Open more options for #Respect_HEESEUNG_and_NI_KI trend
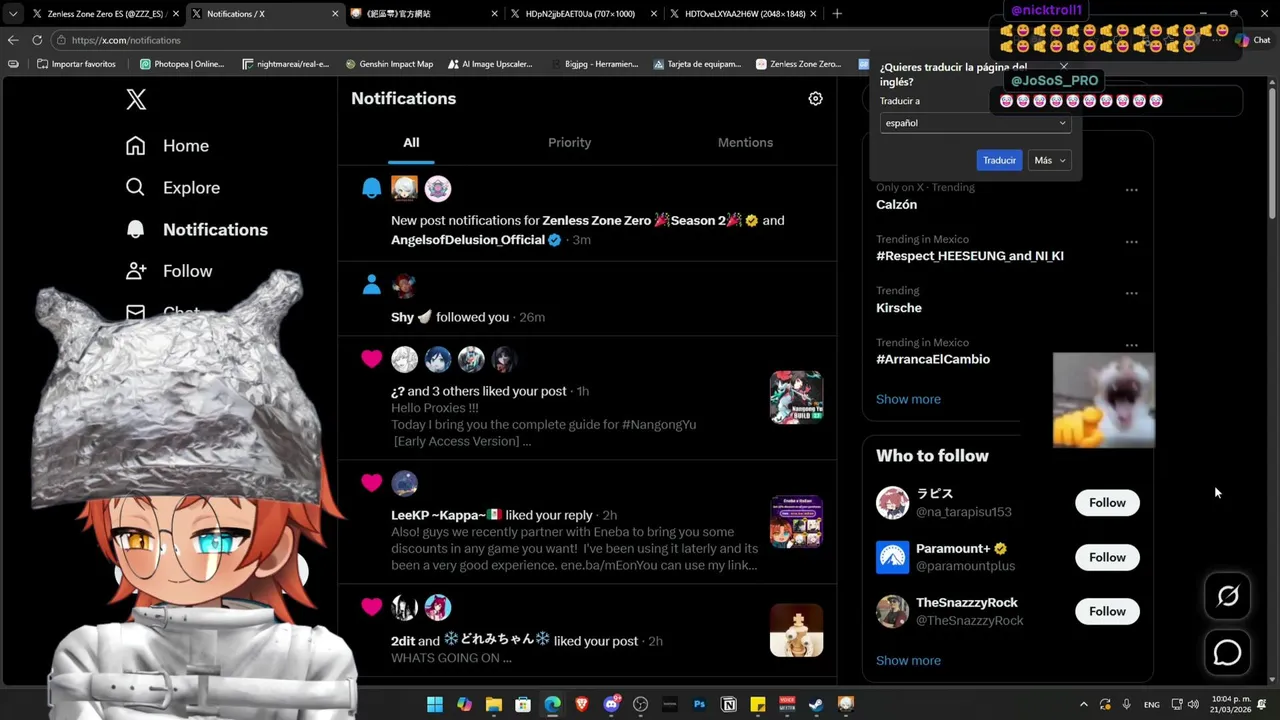Screen dimensions: 1280x720 point(1131,242)
